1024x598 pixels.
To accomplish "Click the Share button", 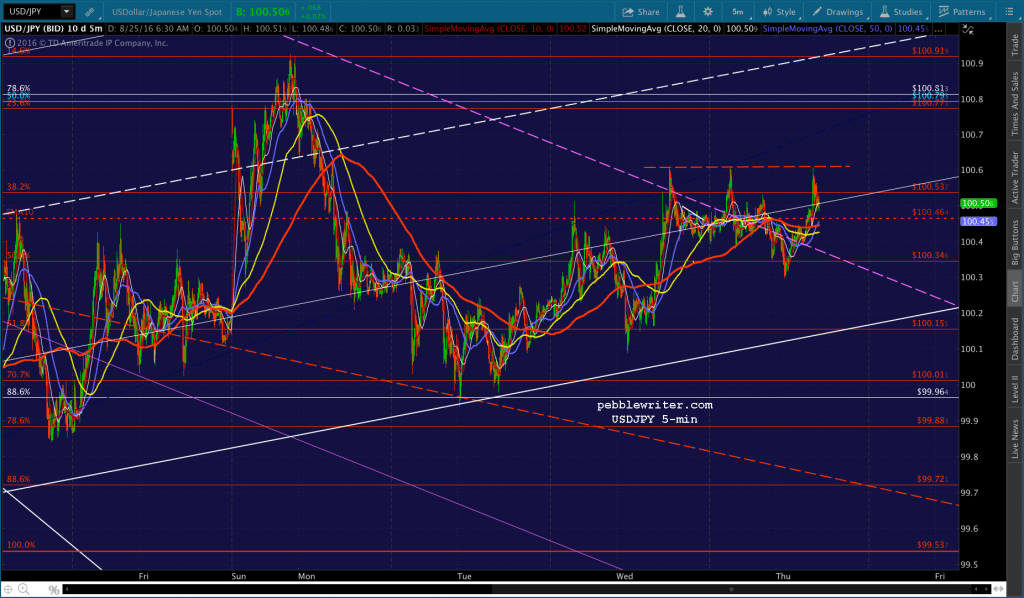I will tap(641, 12).
